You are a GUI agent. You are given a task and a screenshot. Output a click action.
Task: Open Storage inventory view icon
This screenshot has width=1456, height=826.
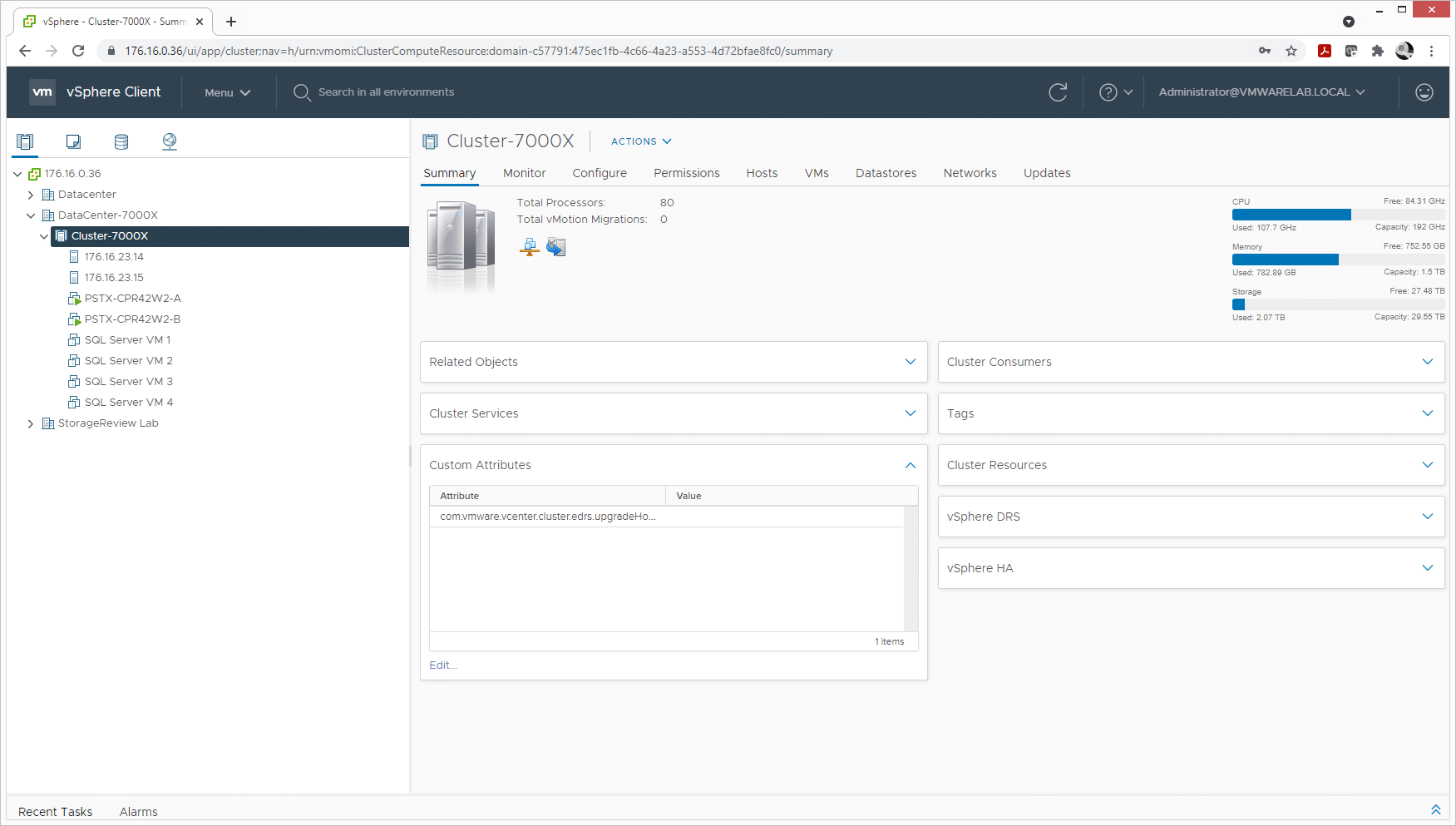click(x=121, y=141)
